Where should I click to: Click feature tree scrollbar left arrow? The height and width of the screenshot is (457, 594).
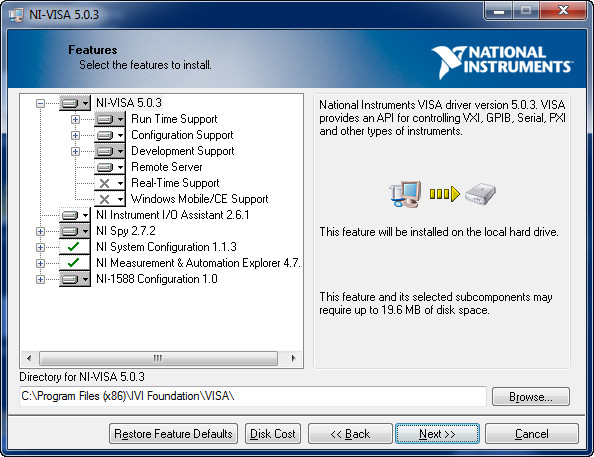point(29,358)
